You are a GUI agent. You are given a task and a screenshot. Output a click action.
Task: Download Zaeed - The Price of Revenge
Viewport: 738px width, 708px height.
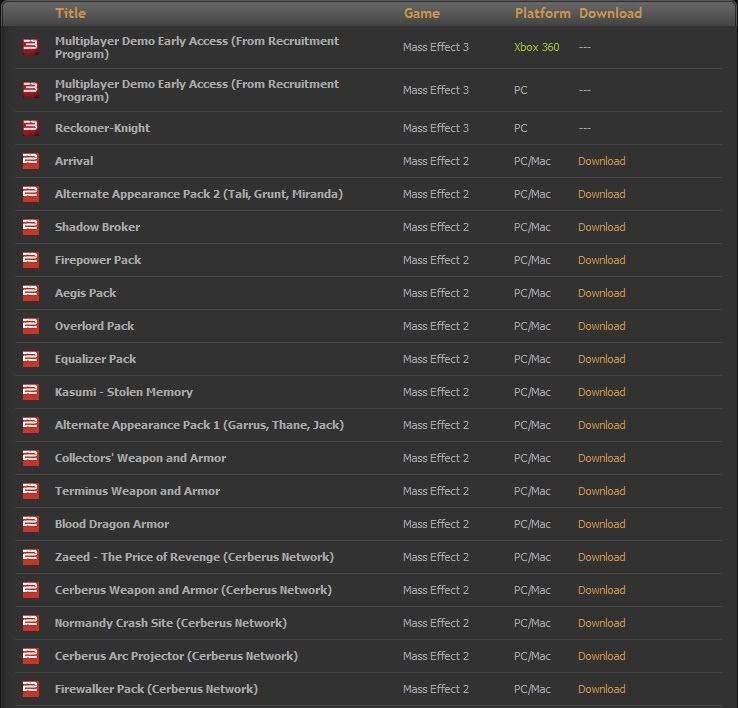tap(602, 557)
